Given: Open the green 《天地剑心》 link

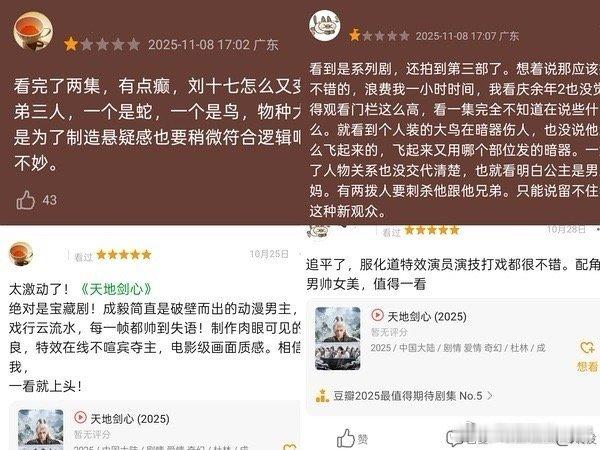Looking at the screenshot, I should 116,289.
